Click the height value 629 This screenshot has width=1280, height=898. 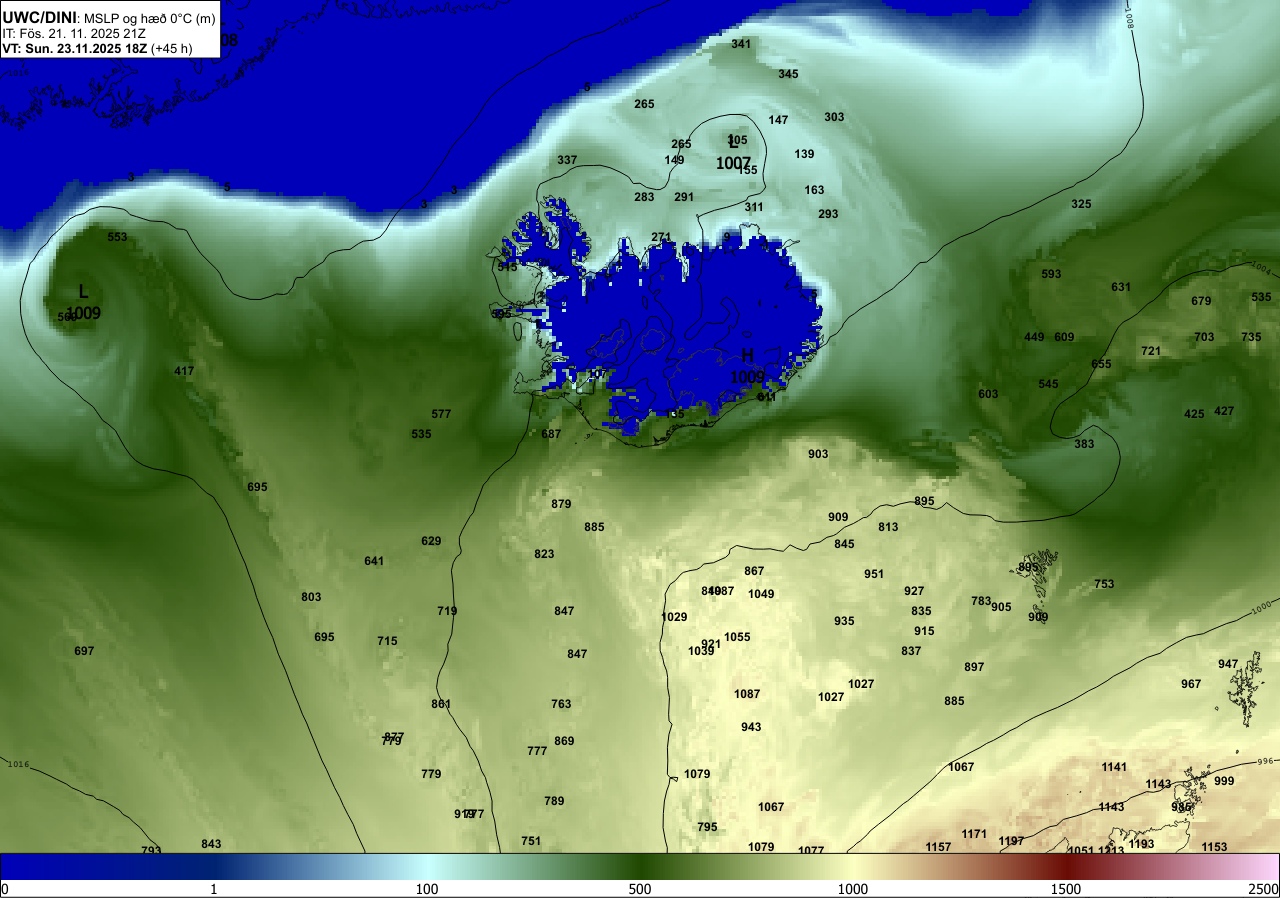(431, 541)
